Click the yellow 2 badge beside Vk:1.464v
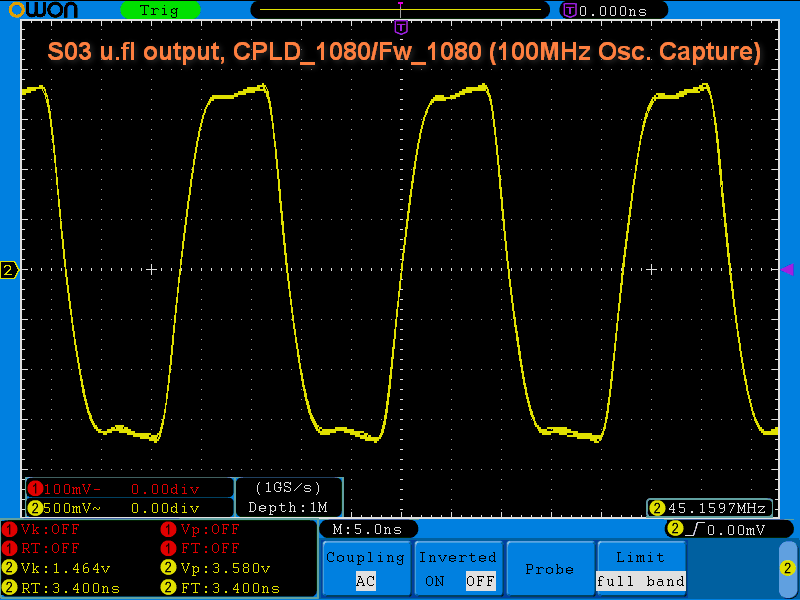Screen dimensions: 800x600 click(10, 568)
